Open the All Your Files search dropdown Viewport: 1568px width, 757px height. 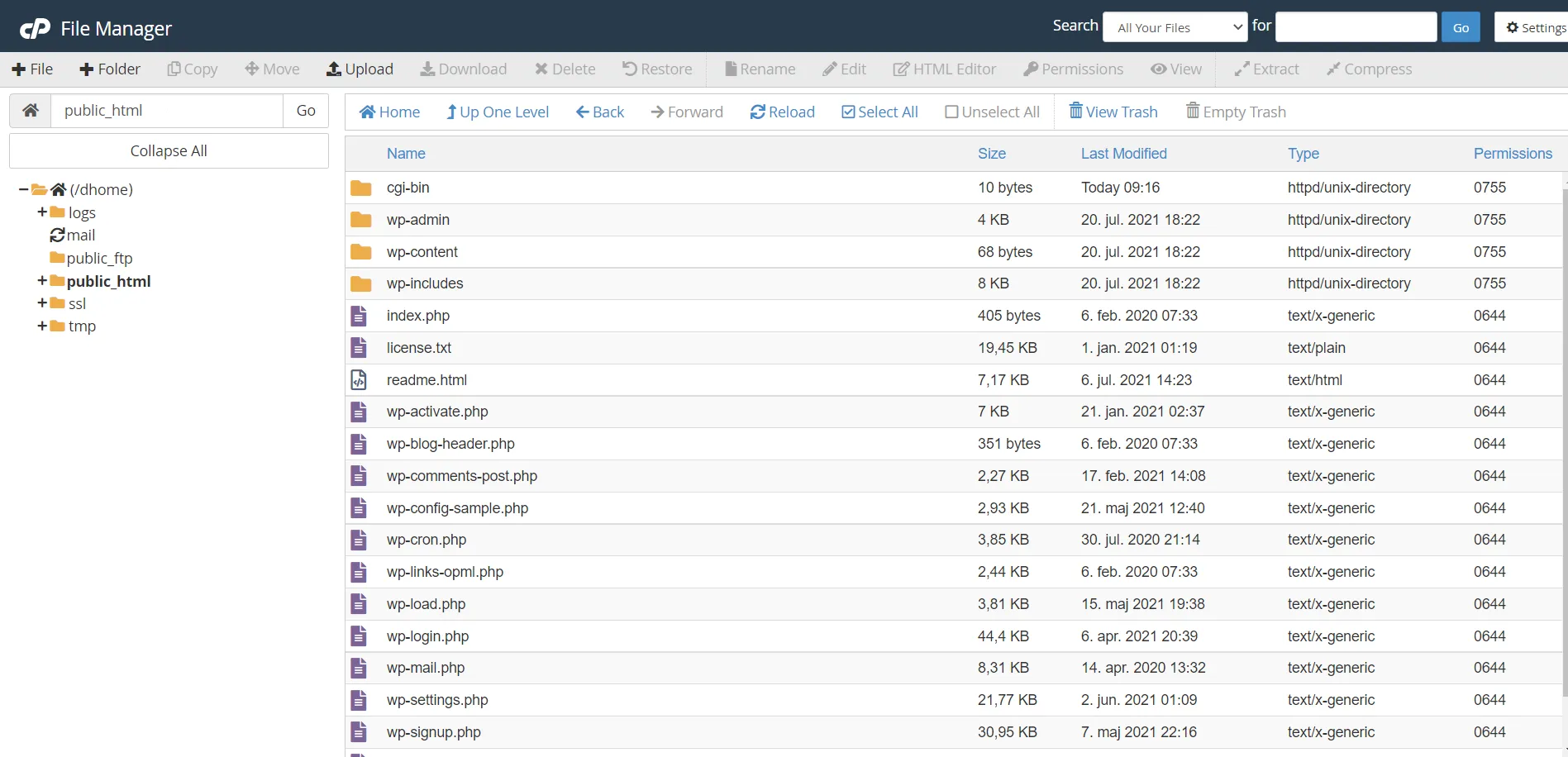[x=1175, y=27]
